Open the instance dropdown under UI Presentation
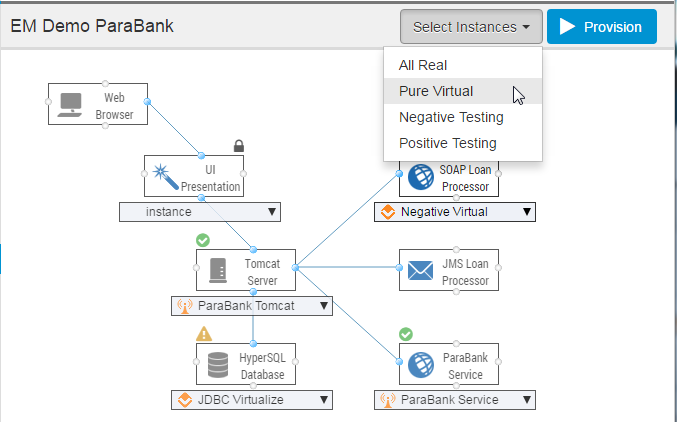The width and height of the screenshot is (677, 422). (x=200, y=212)
